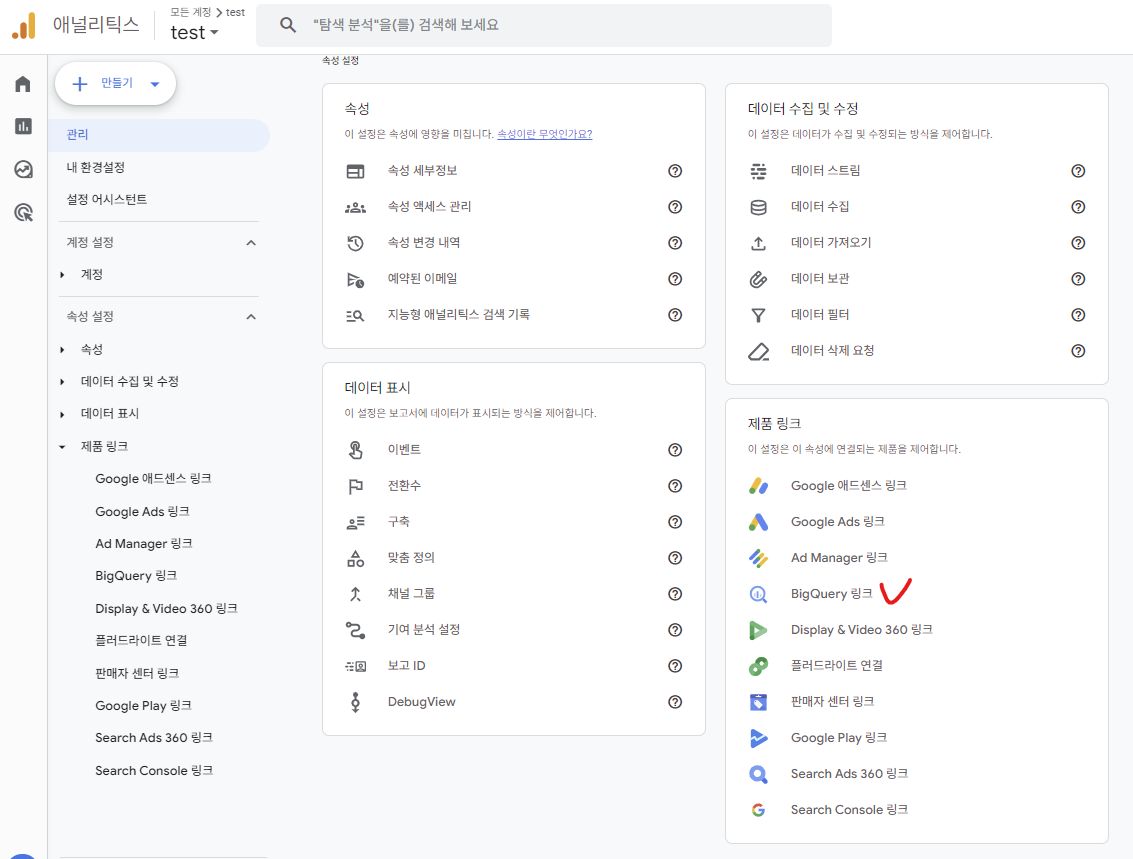Screen dimensions: 1133x859
Task: Click the 속성 변경 내역 history icon
Action: pyautogui.click(x=356, y=243)
